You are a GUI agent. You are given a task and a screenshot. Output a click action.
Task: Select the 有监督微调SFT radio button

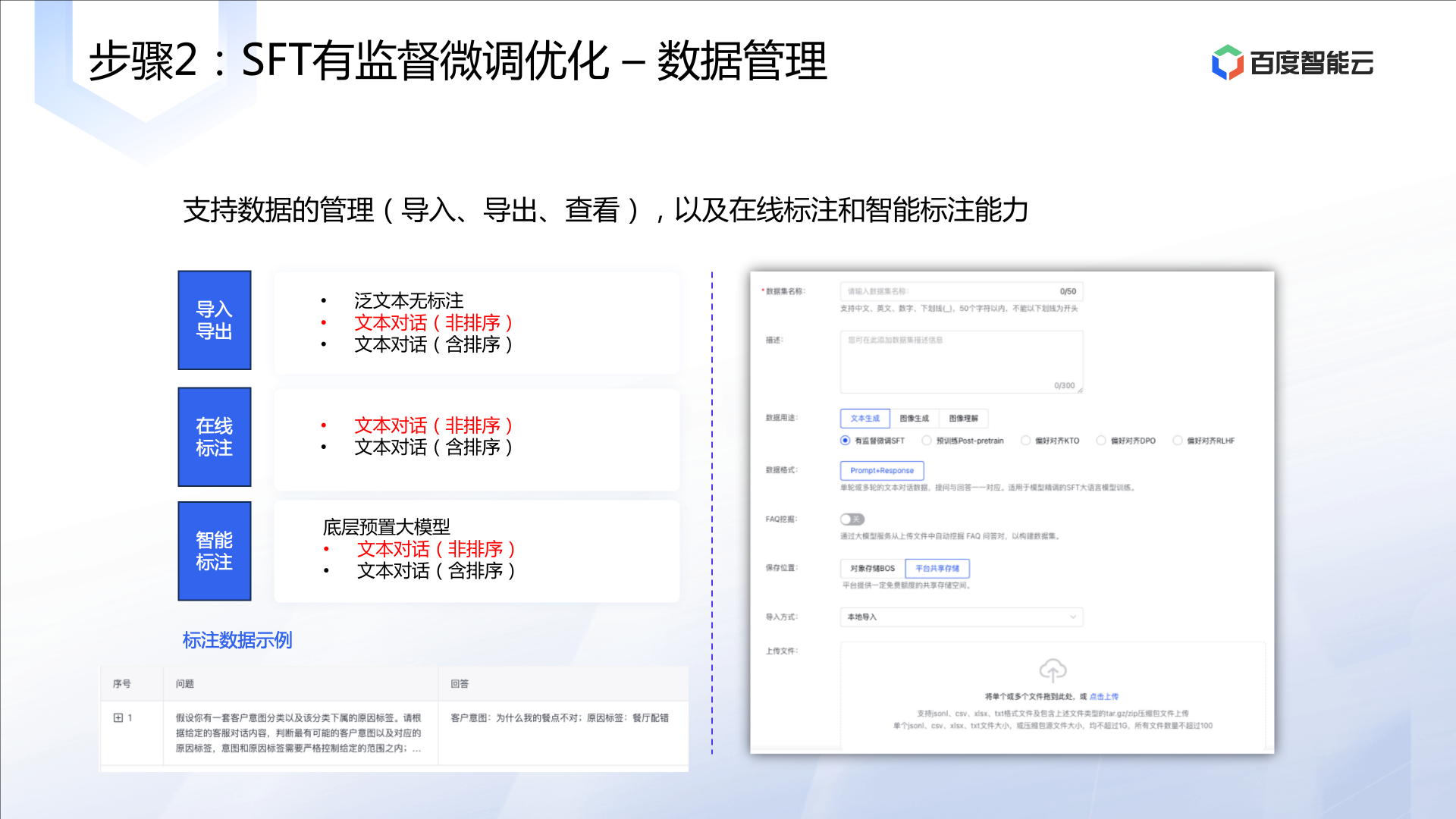click(845, 441)
